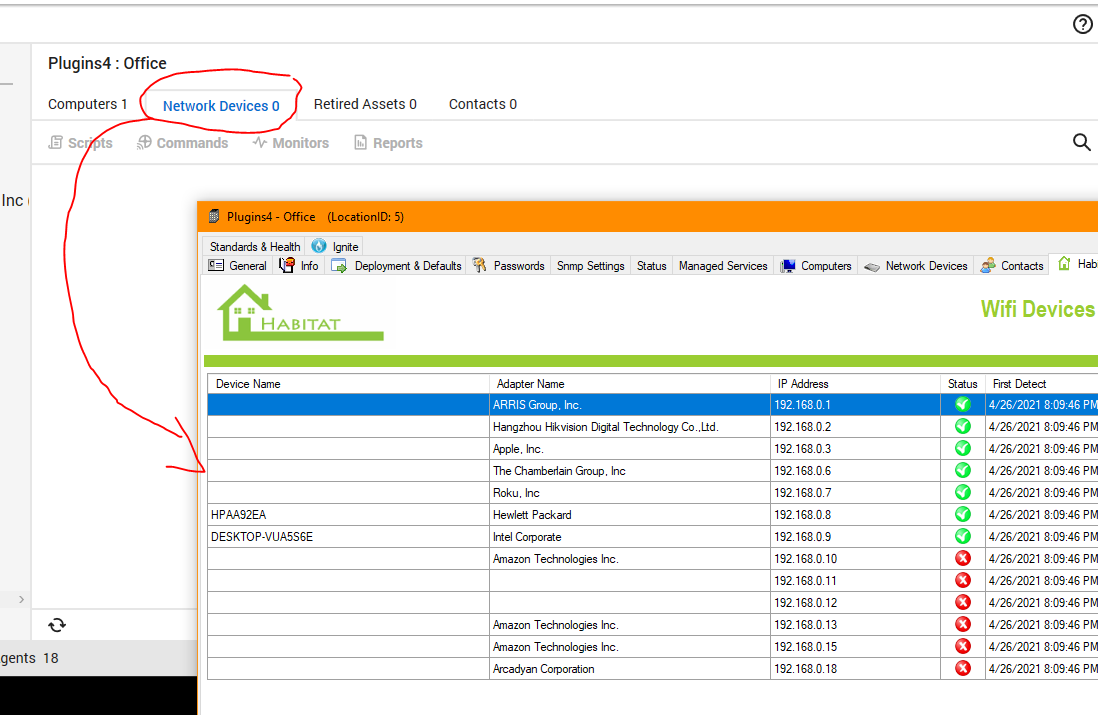This screenshot has height=715, width=1098.
Task: Switch to the Computers 1 tab
Action: 87,104
